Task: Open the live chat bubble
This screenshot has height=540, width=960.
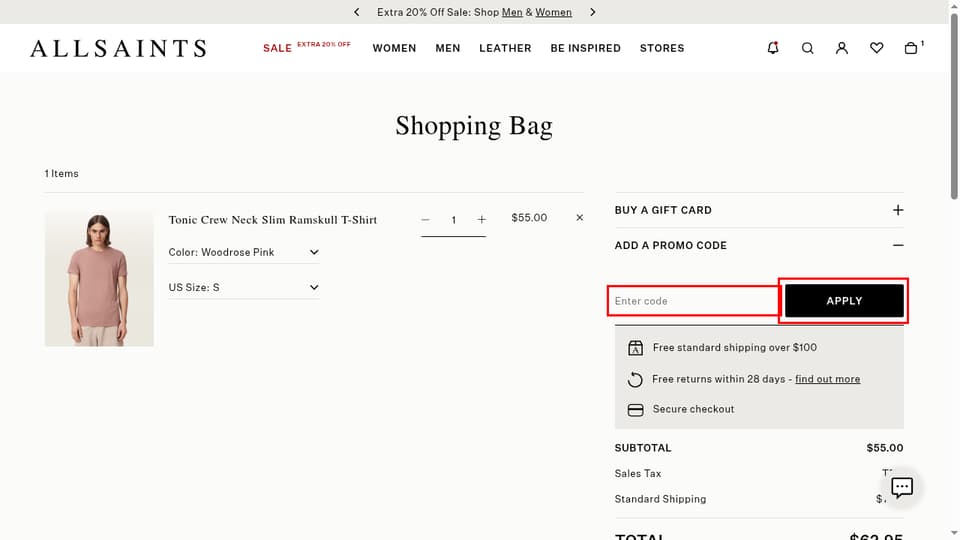Action: pos(902,487)
